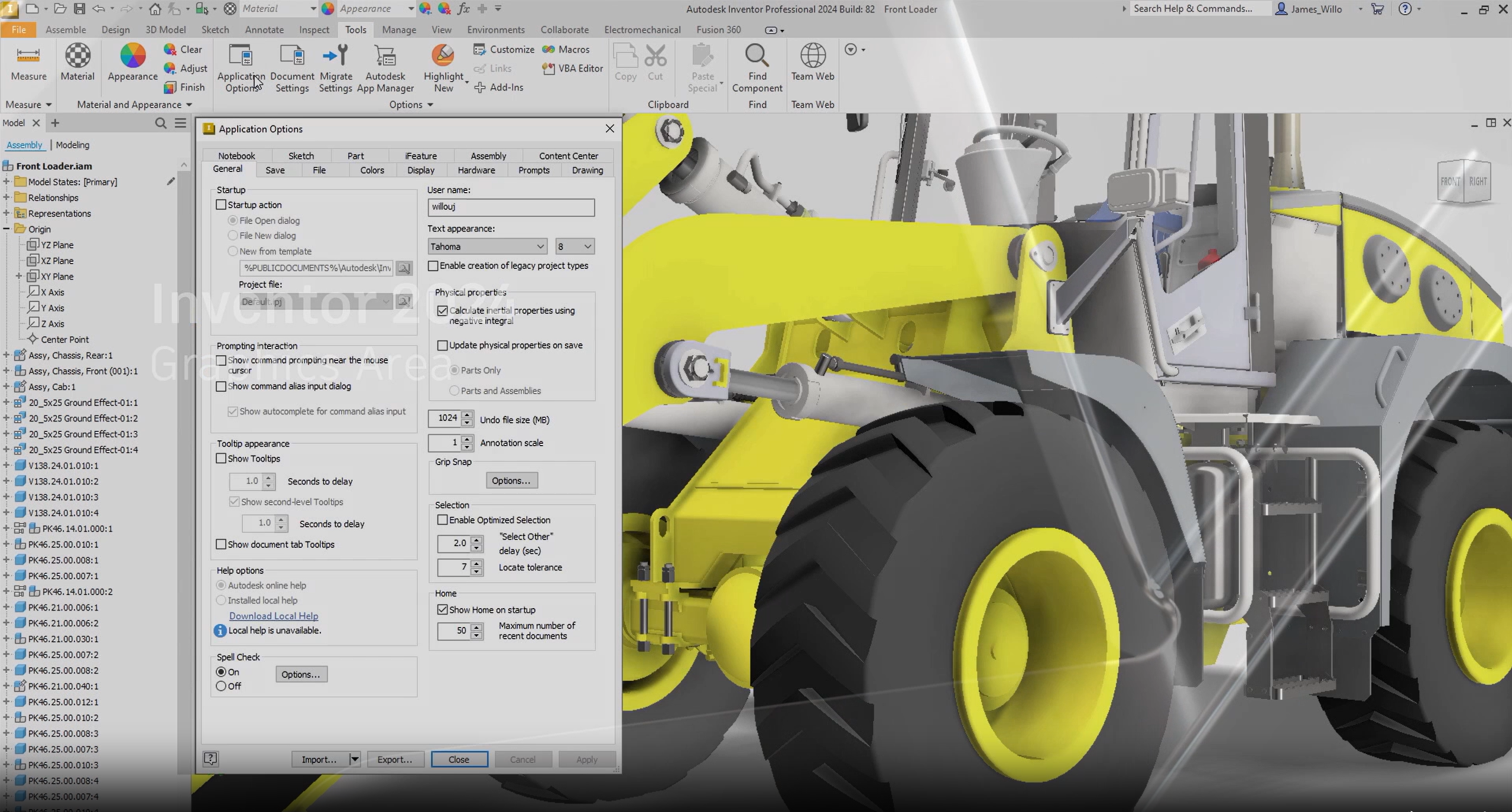Expand the Relationships tree node

[x=6, y=197]
